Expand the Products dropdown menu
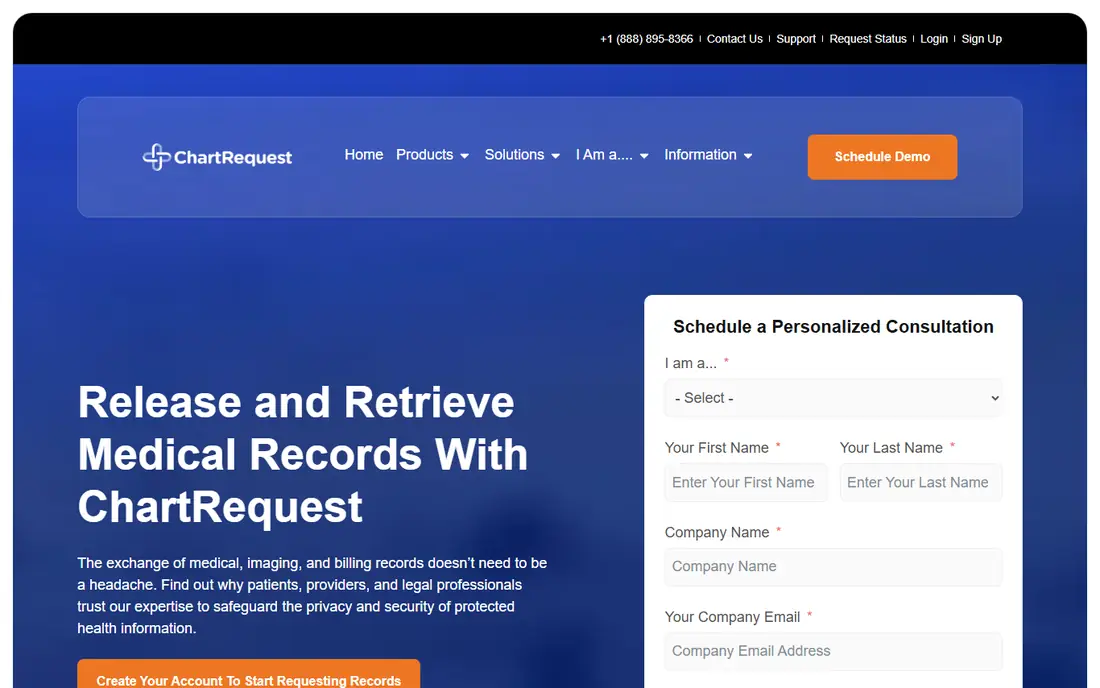This screenshot has width=1100, height=688. [432, 155]
